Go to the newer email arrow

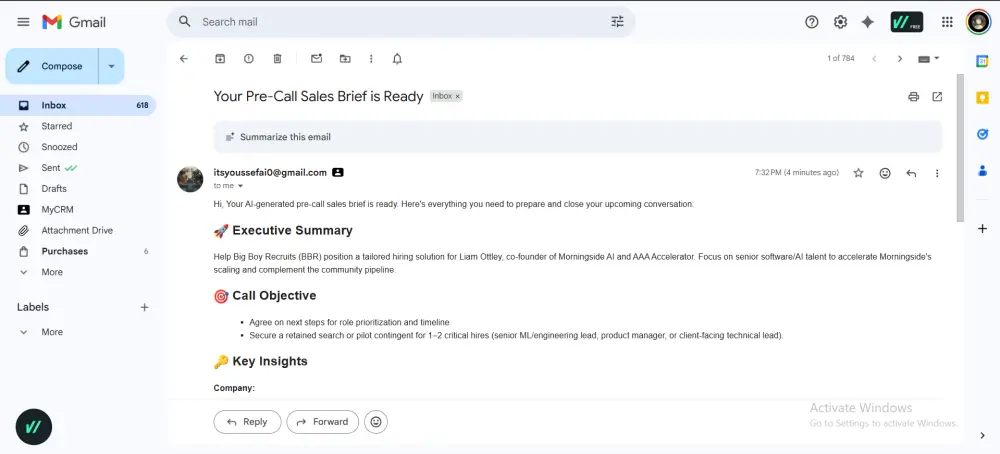click(874, 59)
